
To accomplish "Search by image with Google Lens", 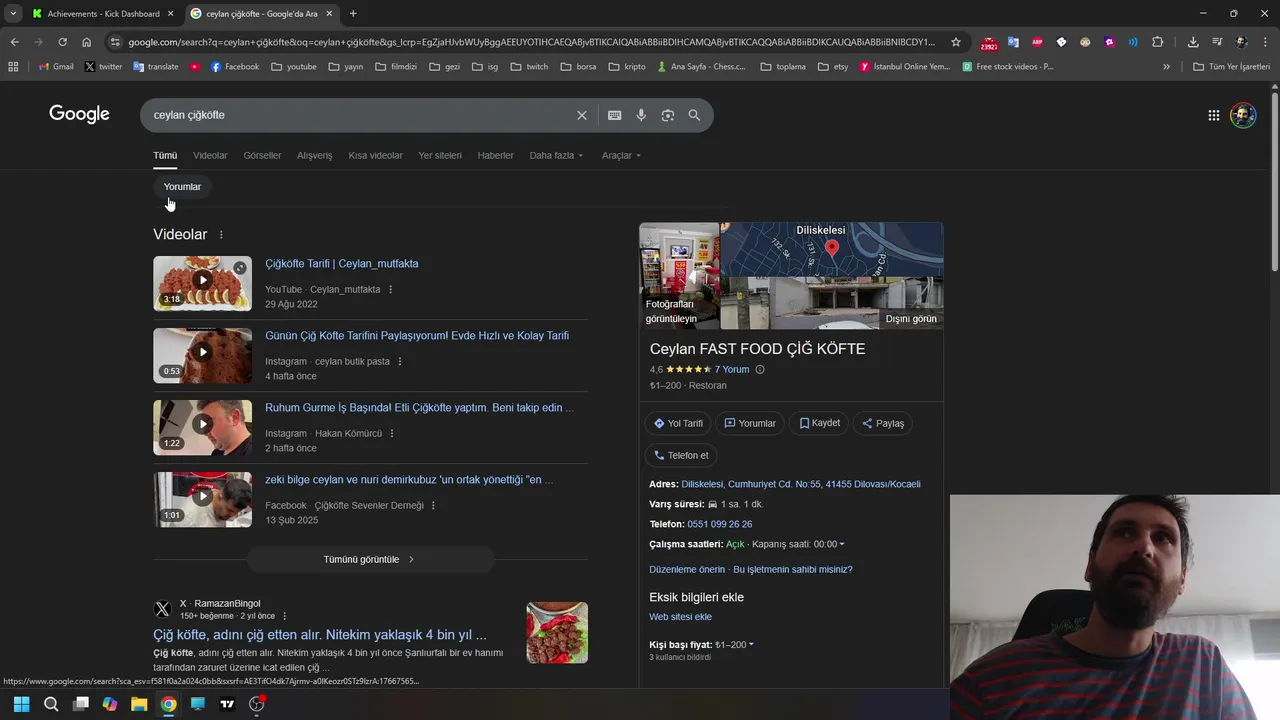I will point(668,115).
